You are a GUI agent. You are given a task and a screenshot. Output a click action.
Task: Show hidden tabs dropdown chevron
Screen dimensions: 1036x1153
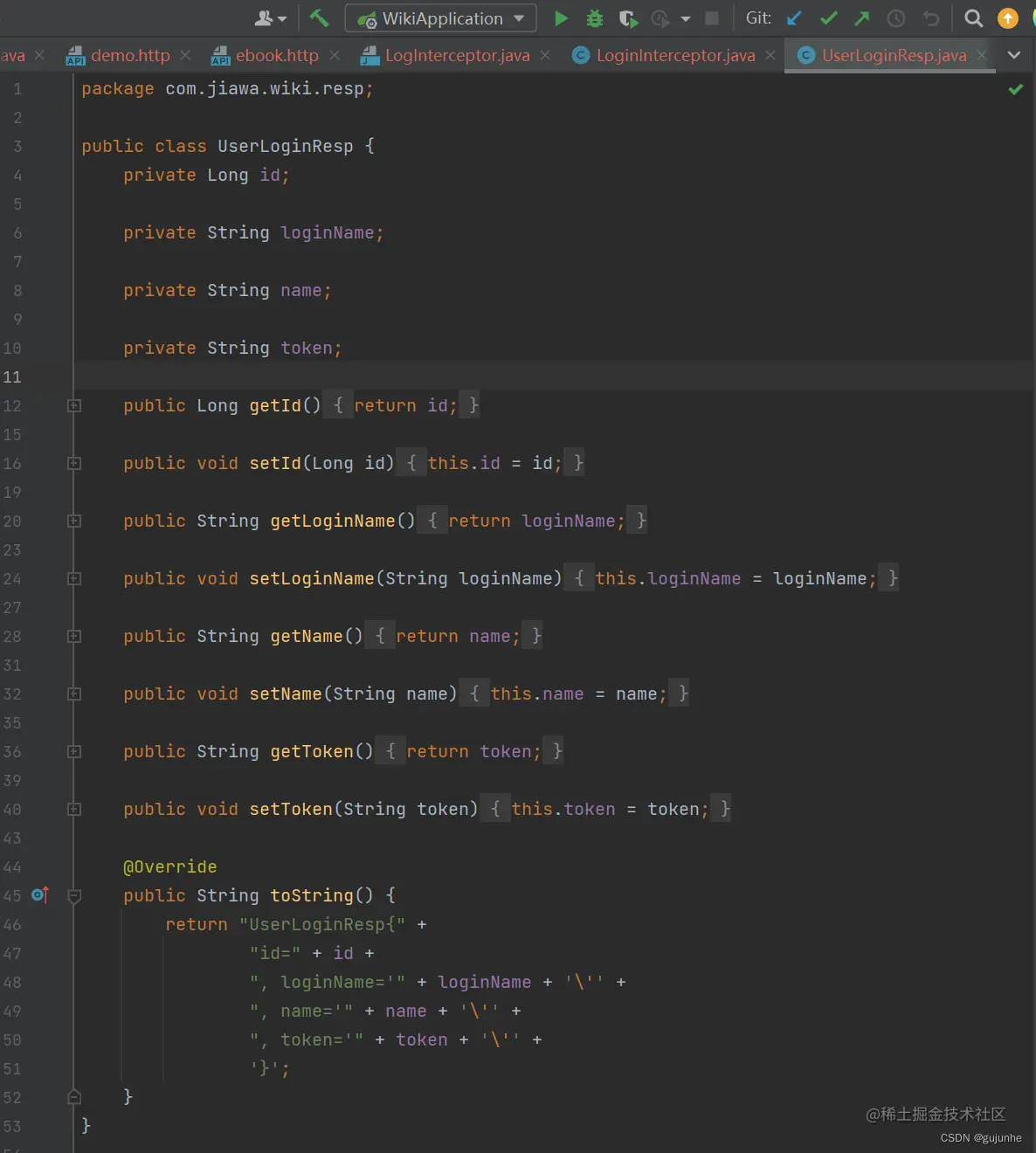pos(1014,55)
